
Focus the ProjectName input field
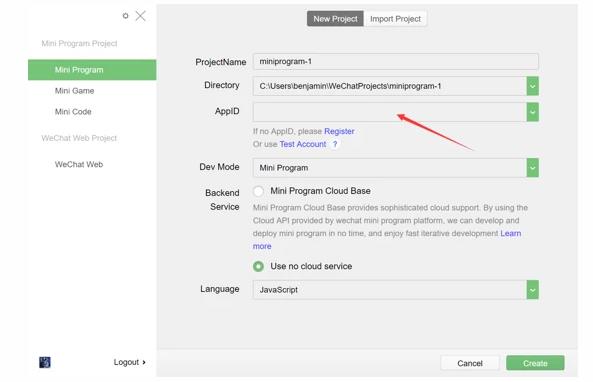point(396,61)
